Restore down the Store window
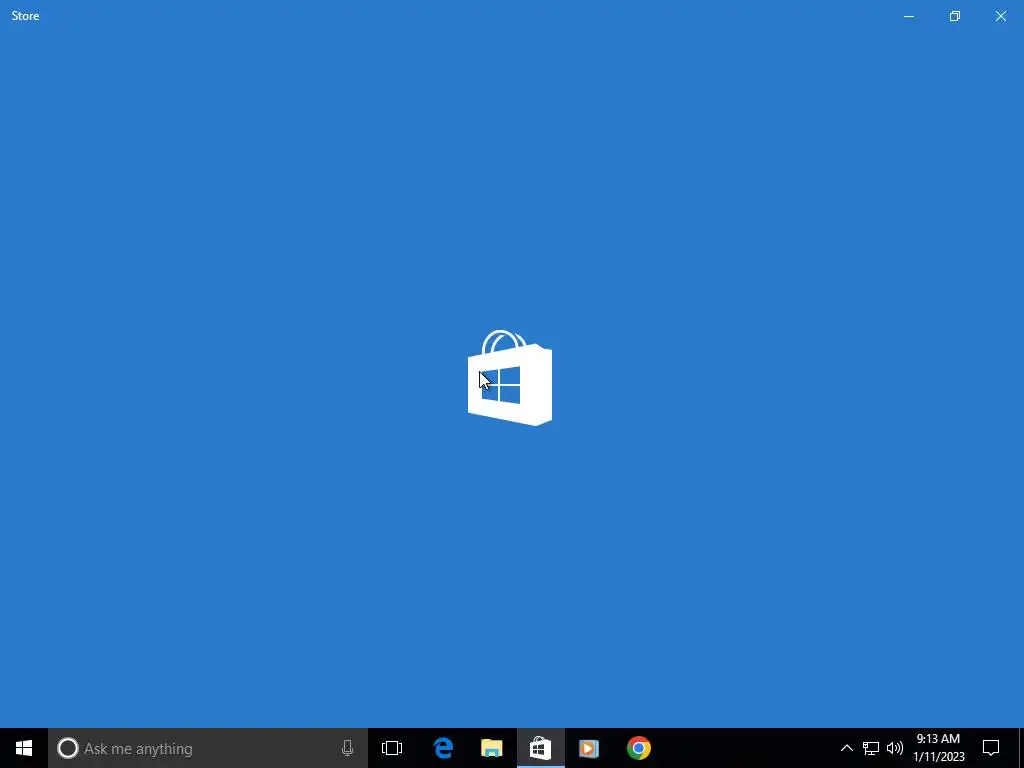Screen dimensions: 1024x768 click(x=955, y=16)
